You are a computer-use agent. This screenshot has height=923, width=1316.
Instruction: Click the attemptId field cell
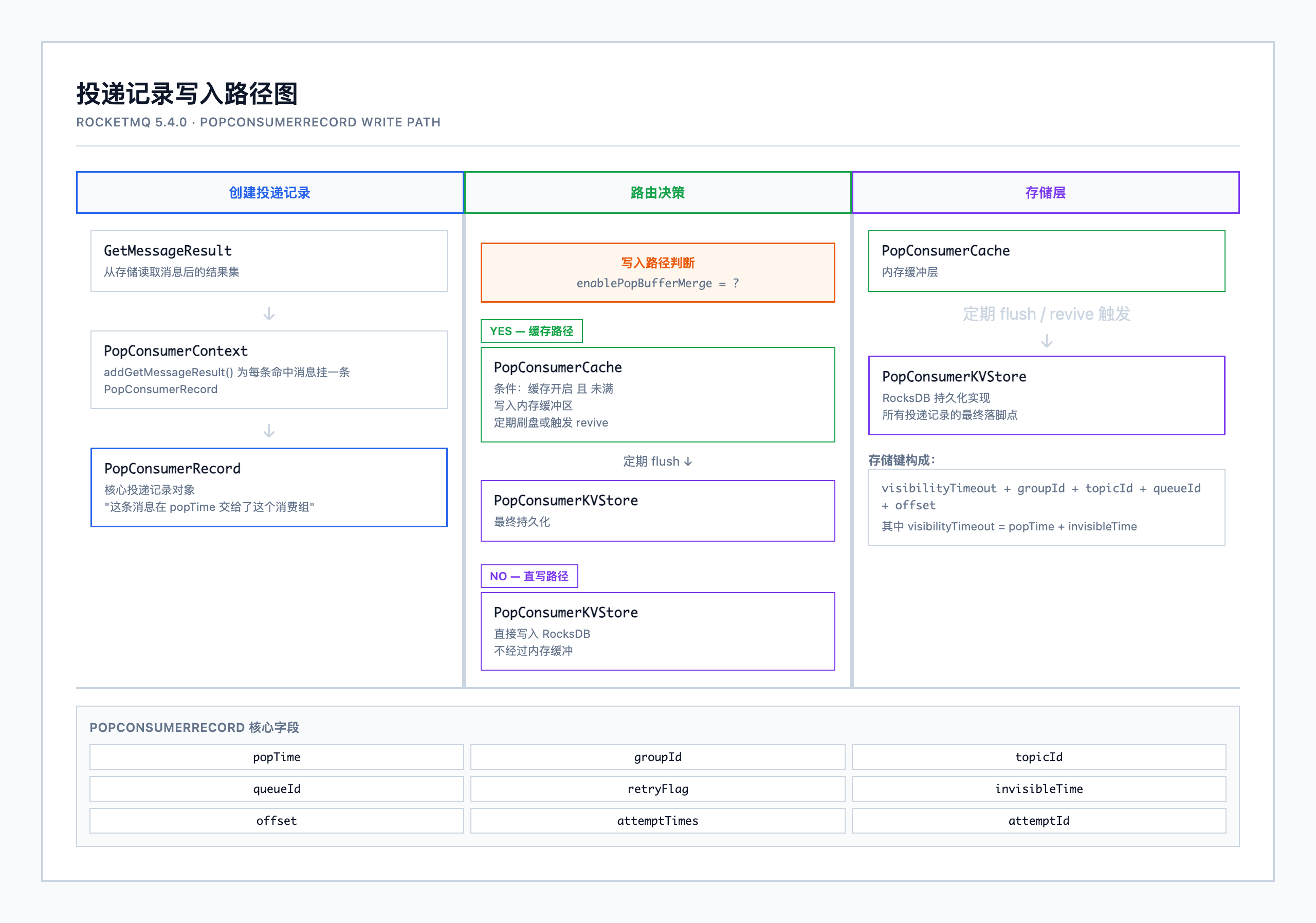coord(1038,820)
